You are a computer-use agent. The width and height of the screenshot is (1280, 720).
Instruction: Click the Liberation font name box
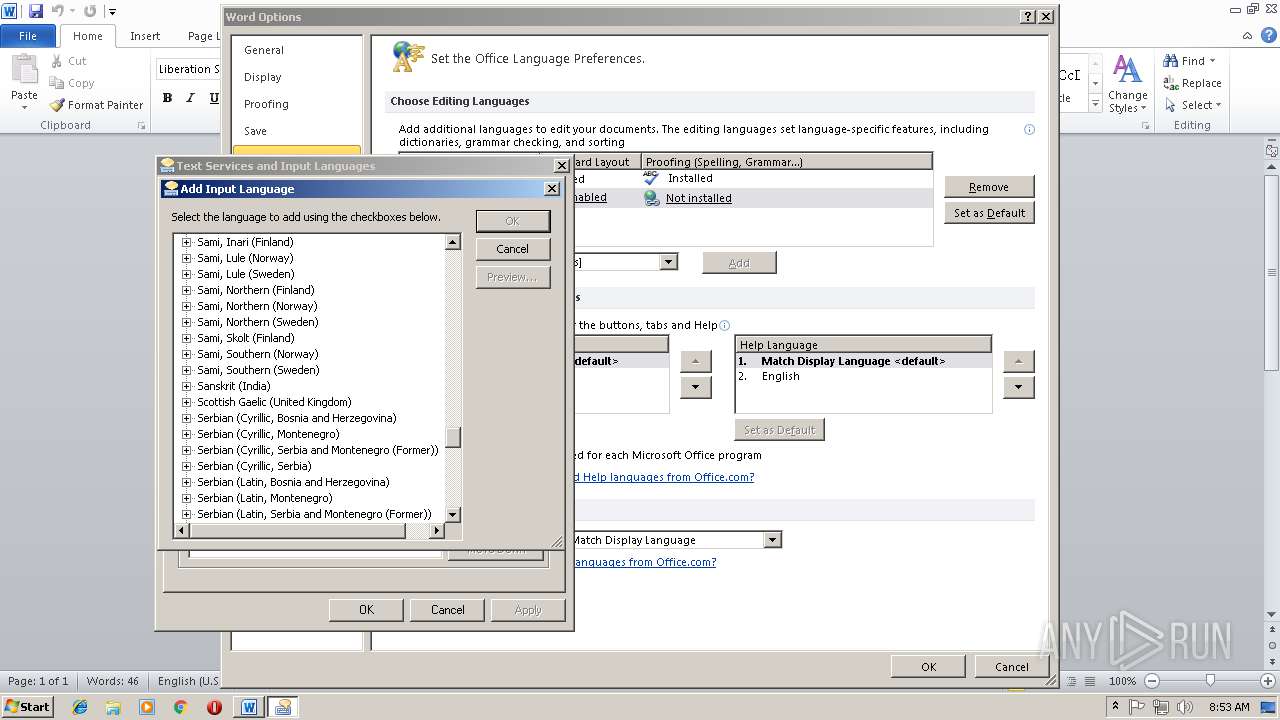188,69
